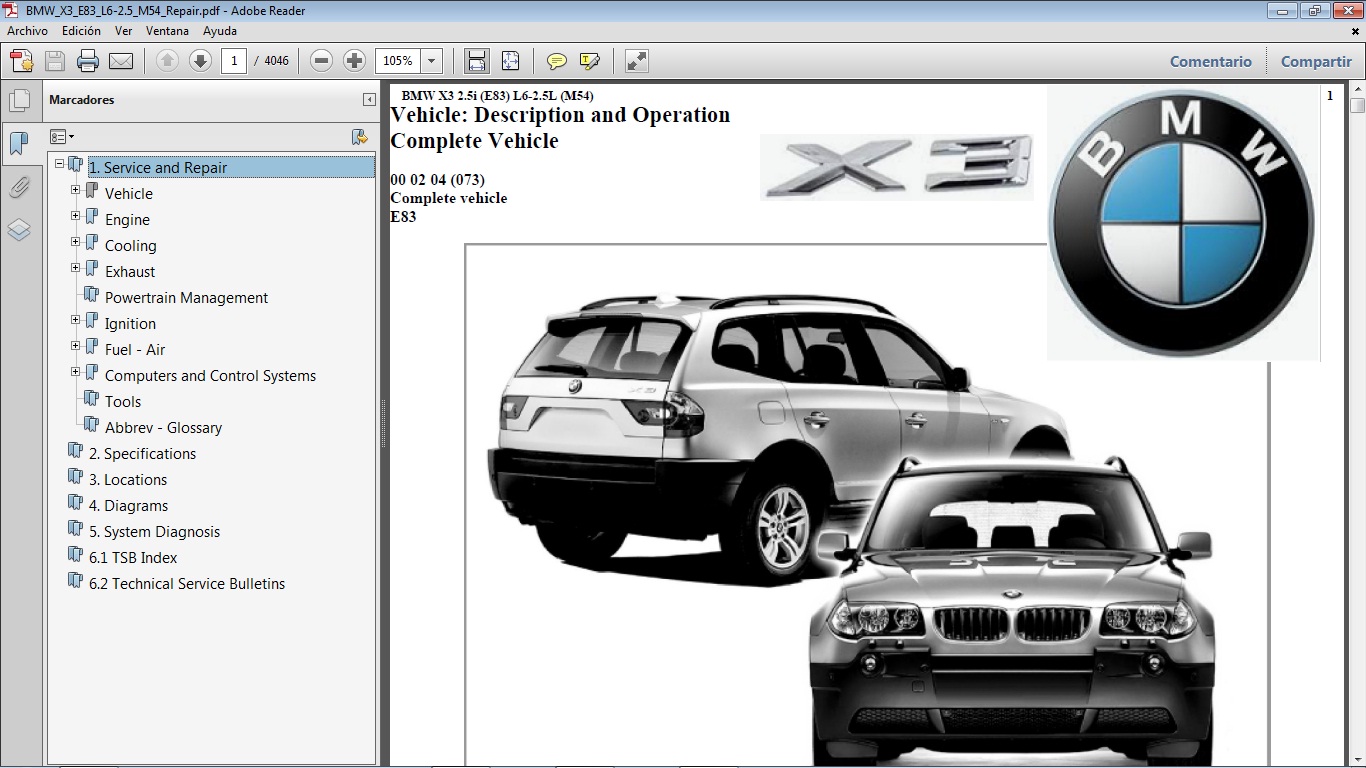Expand the Cooling bookmark

pos(75,243)
